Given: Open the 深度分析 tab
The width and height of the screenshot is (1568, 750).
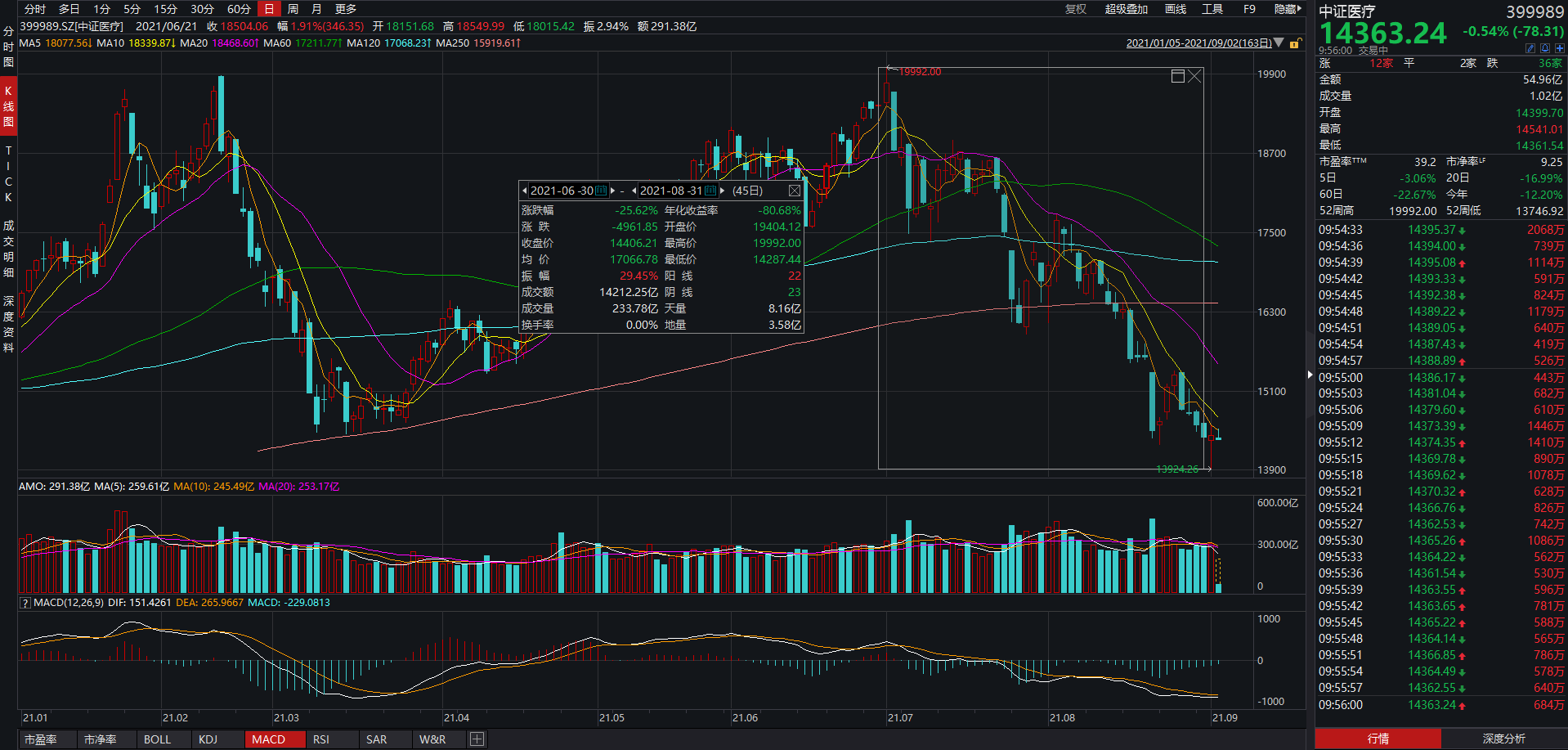Looking at the screenshot, I should (1504, 739).
